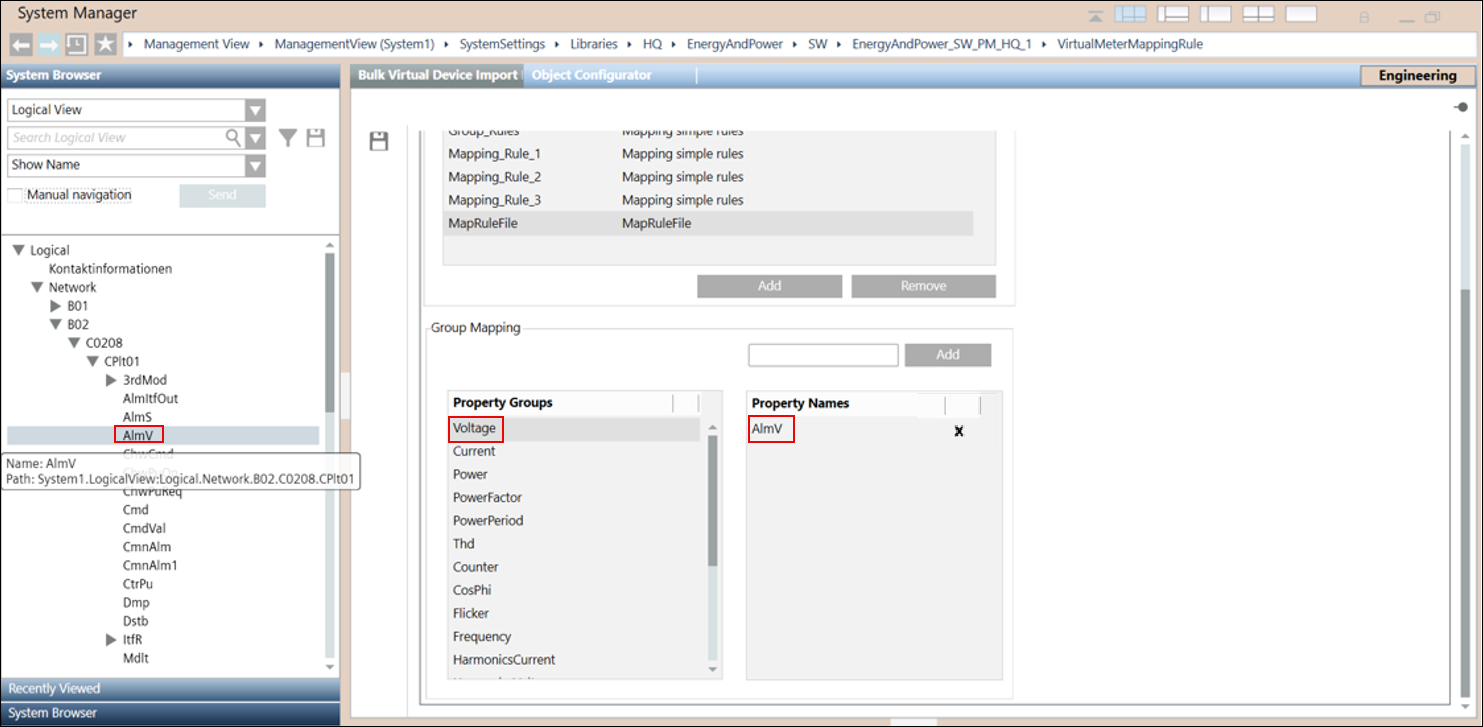
Task: Open the Show Name dropdown
Action: pos(256,165)
